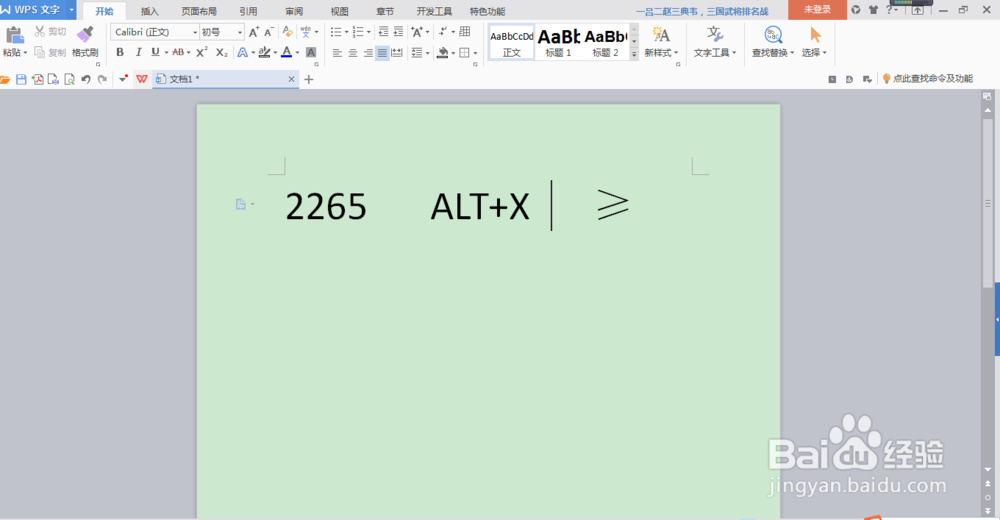The width and height of the screenshot is (1000, 520).
Task: Apply the 标题 2 heading style
Action: click(x=605, y=43)
